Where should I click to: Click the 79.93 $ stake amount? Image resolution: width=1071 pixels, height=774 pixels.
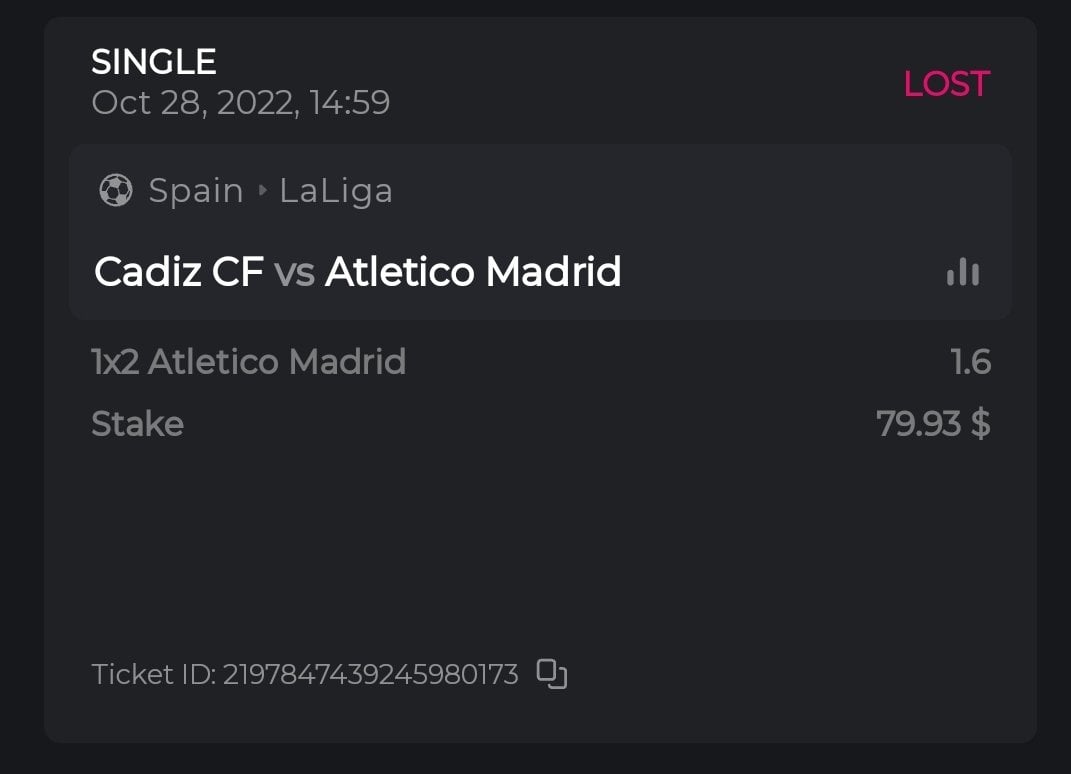coord(933,424)
